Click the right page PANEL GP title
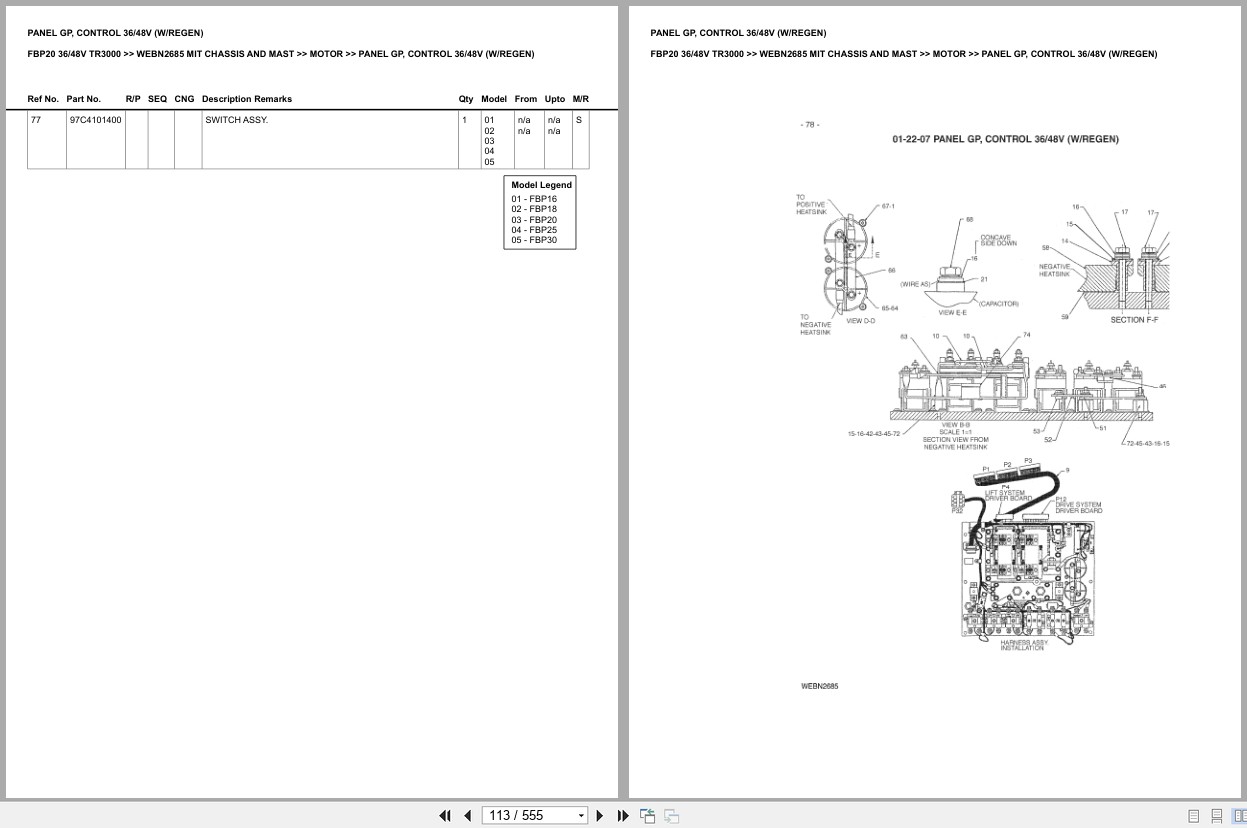Viewport: 1247px width, 828px height. click(738, 33)
